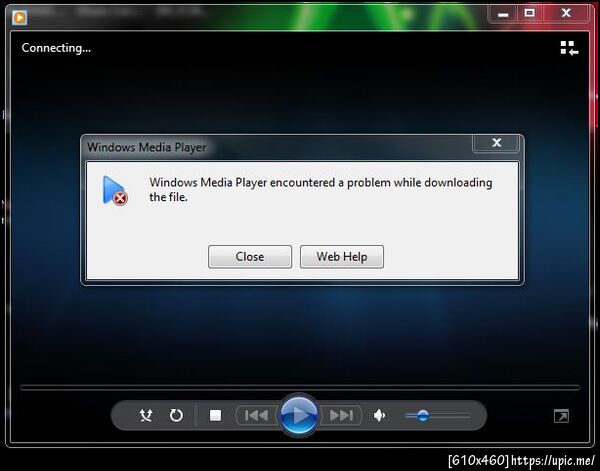Toggle shuffle mode
600x471 pixels.
pyautogui.click(x=146, y=415)
